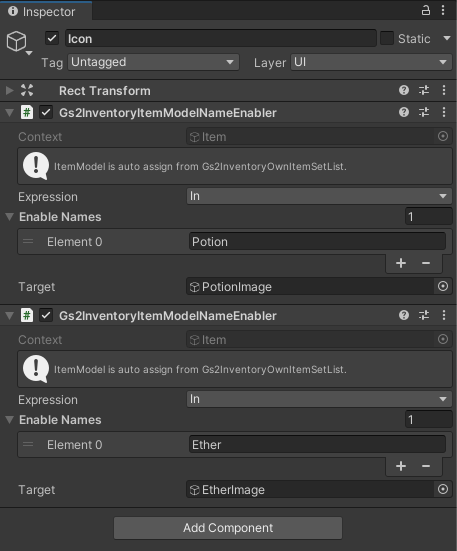This screenshot has width=457, height=551.
Task: Open the first Expression In dropdown
Action: tap(319, 196)
